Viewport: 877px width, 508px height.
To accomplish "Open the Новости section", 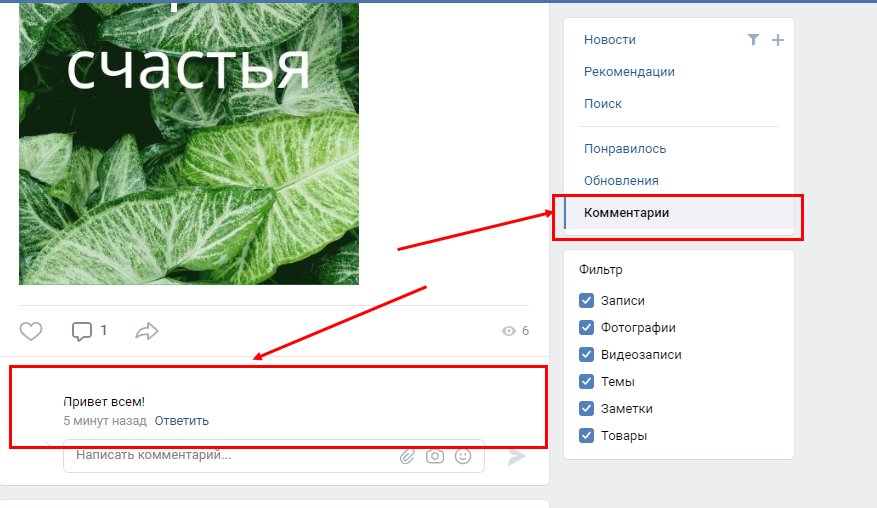I will [610, 40].
